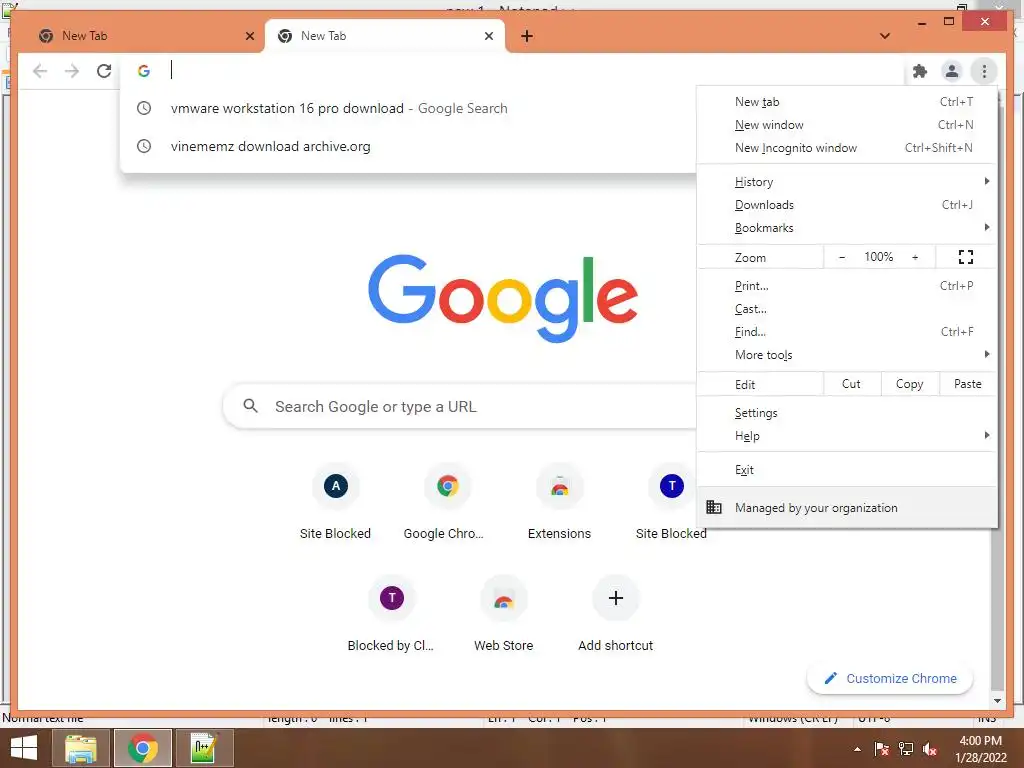1024x768 pixels.
Task: Click the page vertical scrollbar
Action: pos(997,607)
